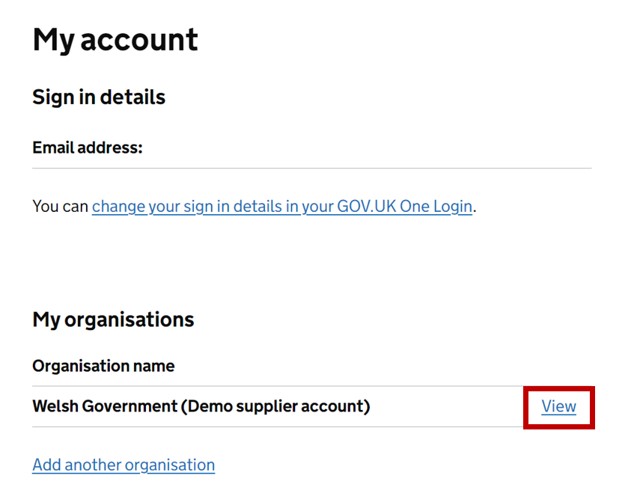This screenshot has width=630, height=499.
Task: Click the words "You can" before the link
Action: (x=60, y=207)
